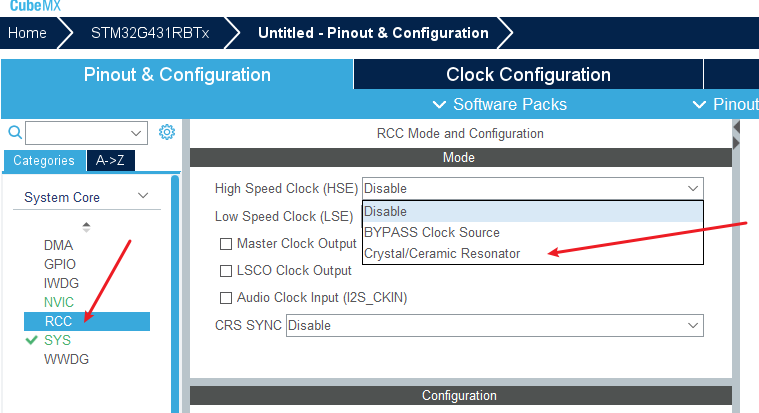
Task: Enable Master Clock Output checkbox
Action: [226, 244]
